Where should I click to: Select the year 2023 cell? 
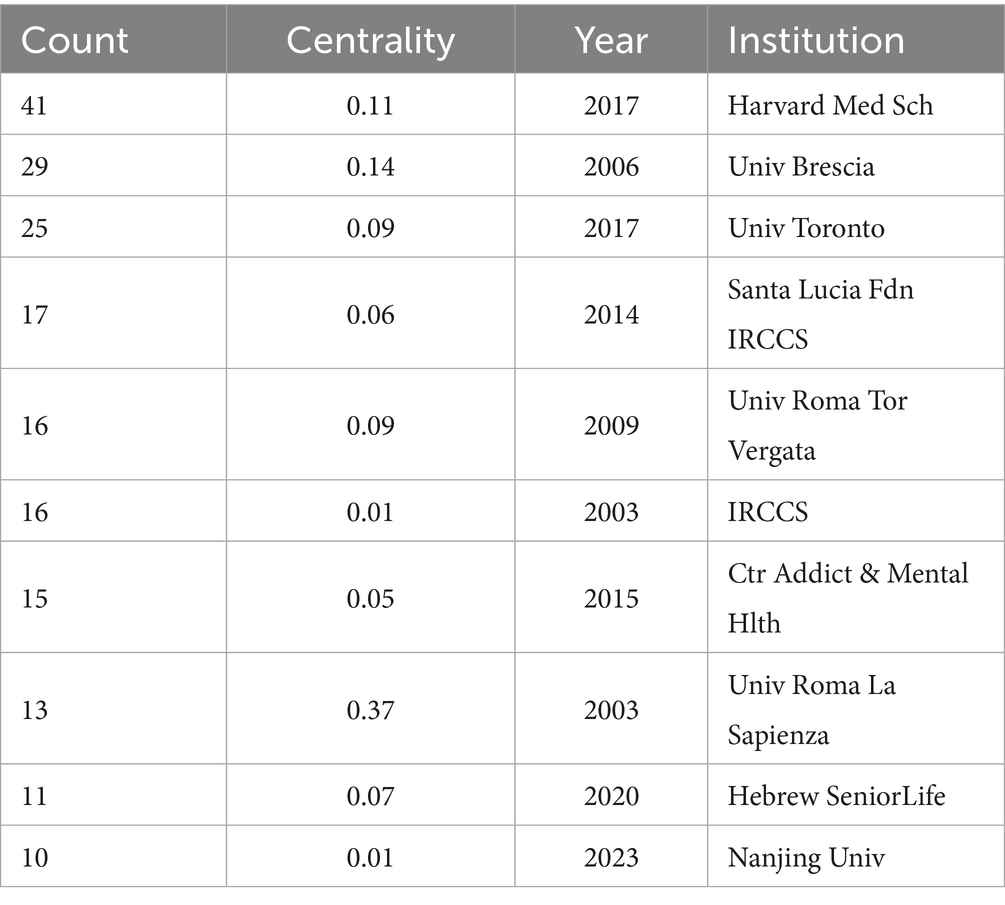(x=610, y=857)
